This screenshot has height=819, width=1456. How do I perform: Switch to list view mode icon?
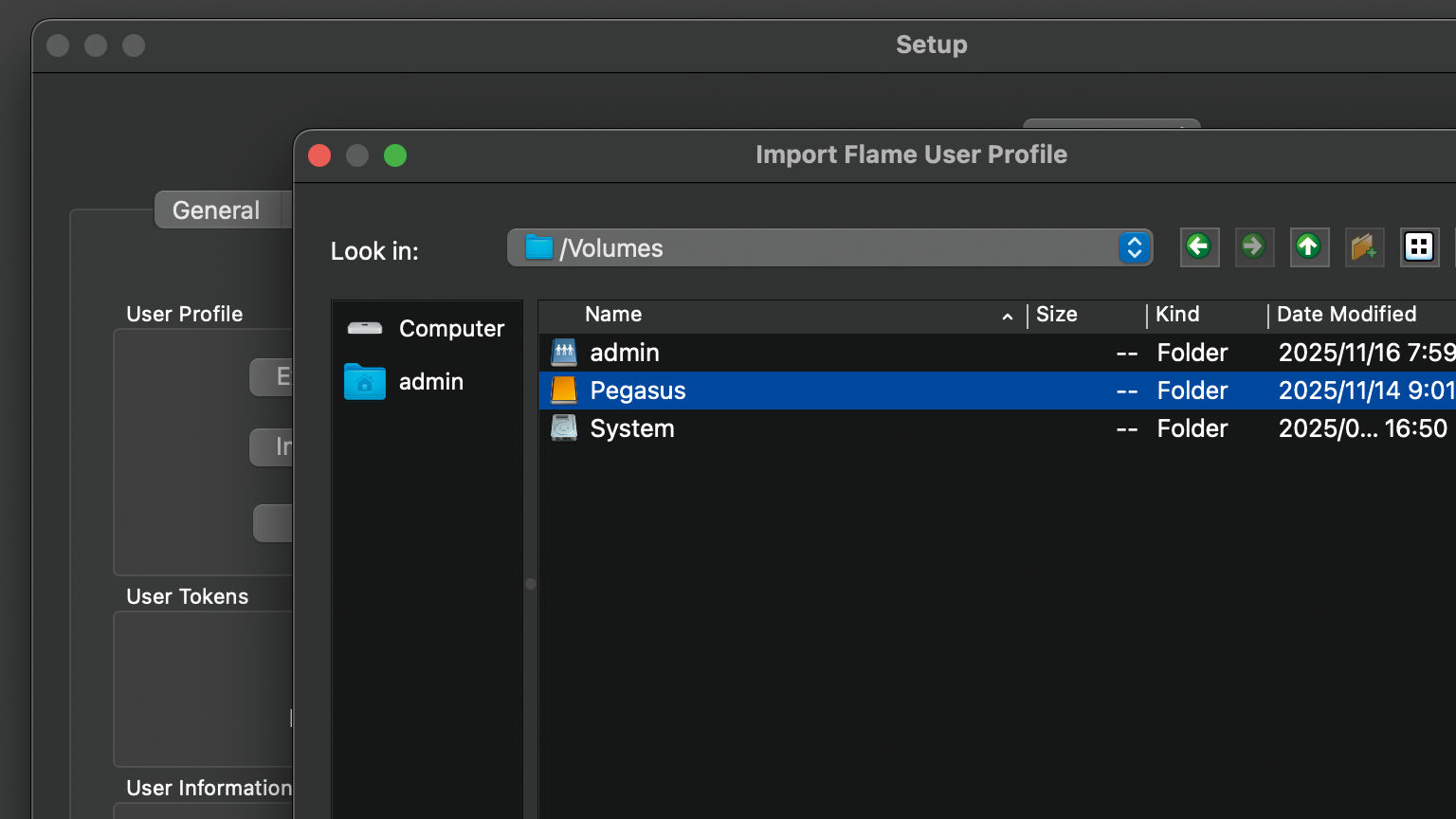pos(1419,247)
